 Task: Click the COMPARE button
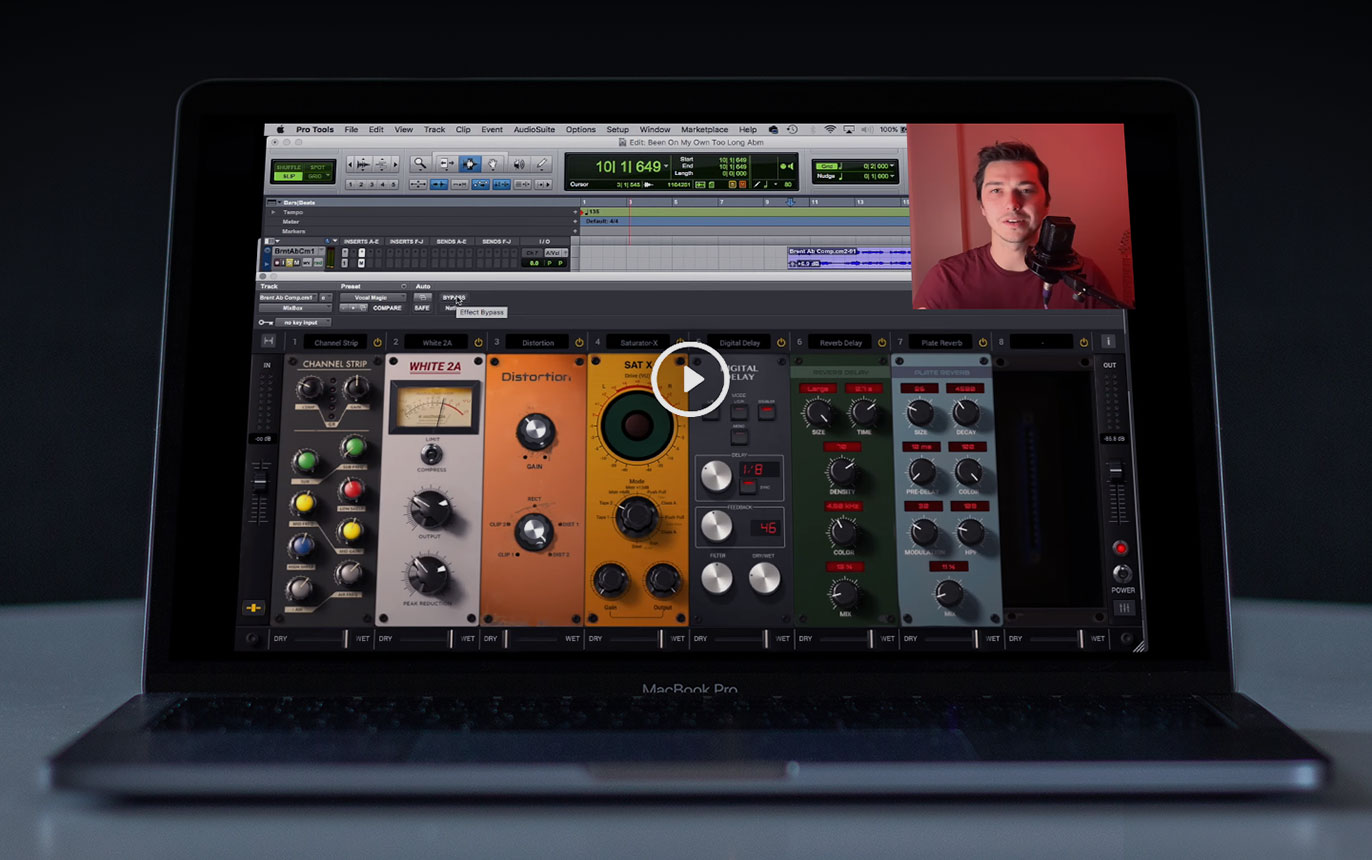point(387,309)
